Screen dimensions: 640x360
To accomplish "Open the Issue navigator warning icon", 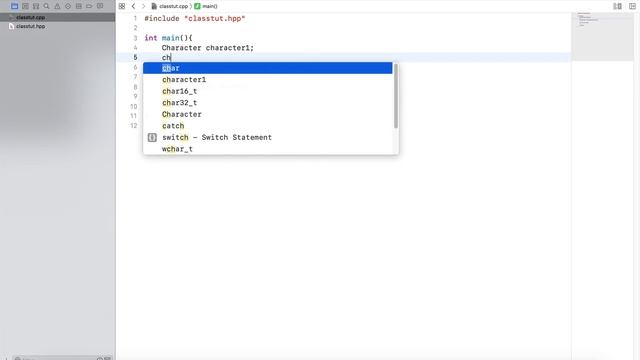I will pyautogui.click(x=57, y=6).
